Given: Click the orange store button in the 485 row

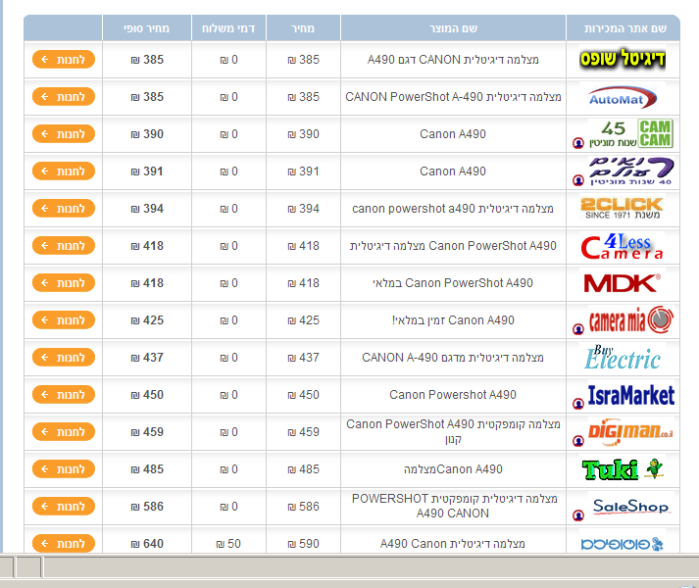Looking at the screenshot, I should coord(63,469).
